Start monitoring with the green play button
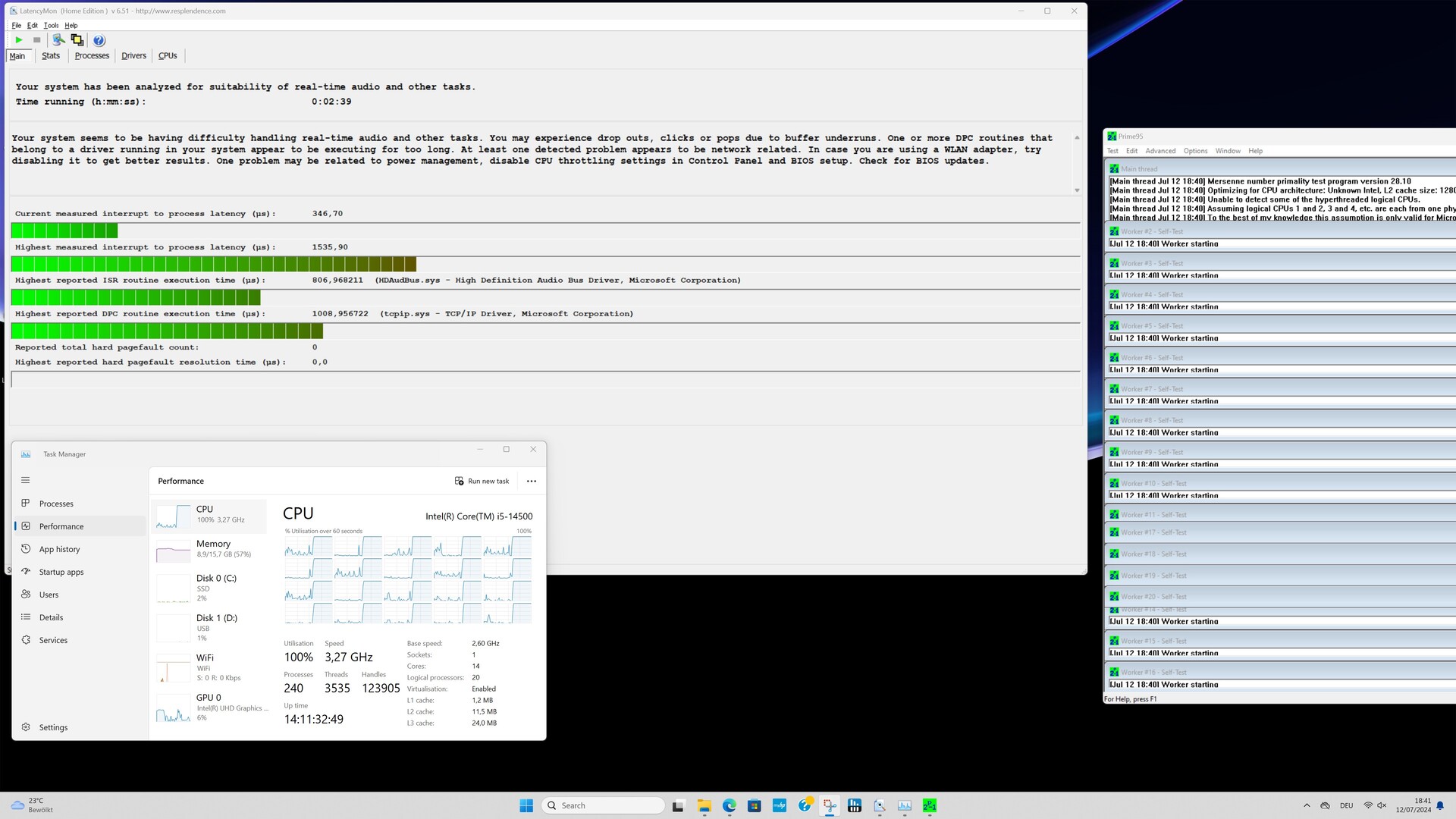This screenshot has height=819, width=1456. [19, 40]
